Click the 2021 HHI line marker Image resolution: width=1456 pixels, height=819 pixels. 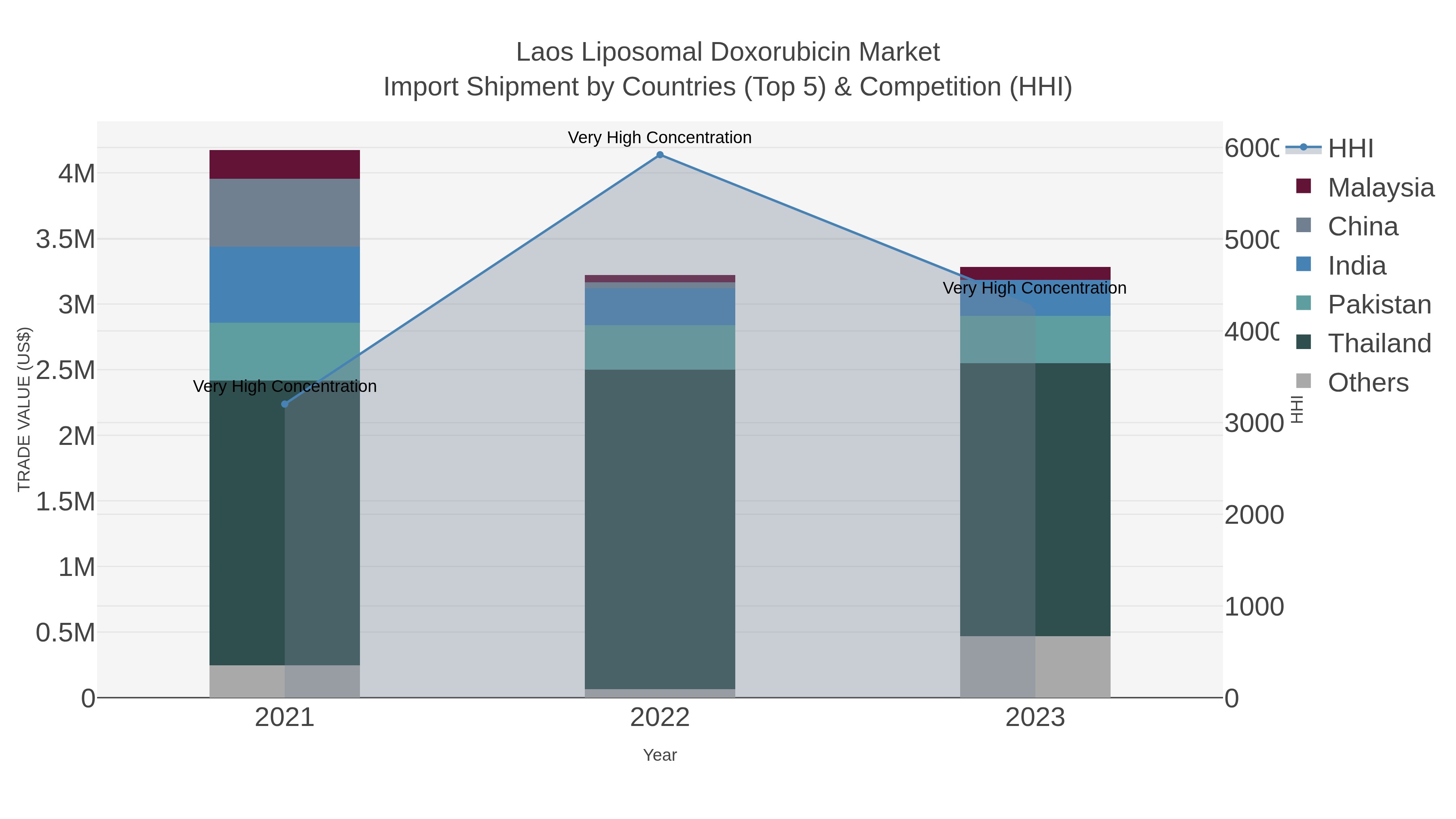(284, 404)
